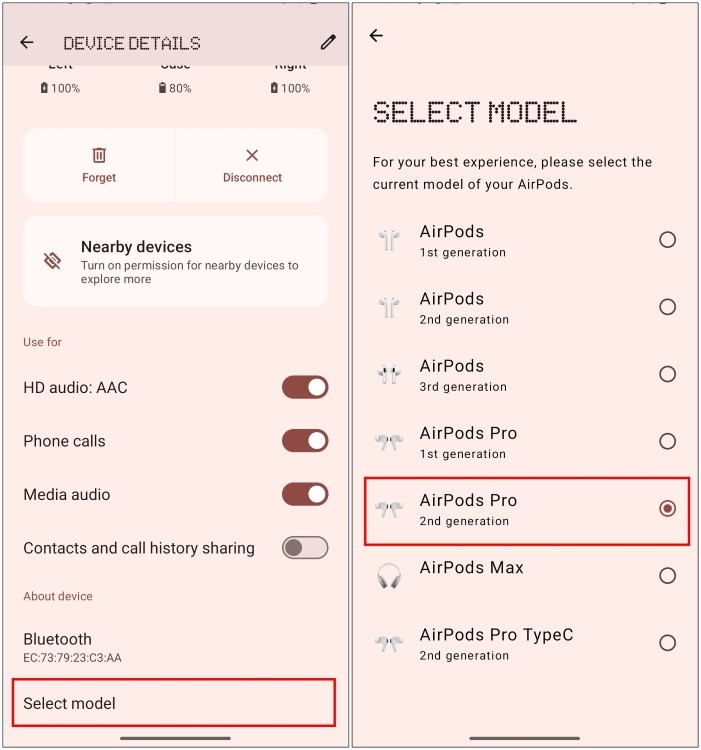Turn off HD audio: AAC toggle
This screenshot has width=701, height=750.
coord(305,387)
